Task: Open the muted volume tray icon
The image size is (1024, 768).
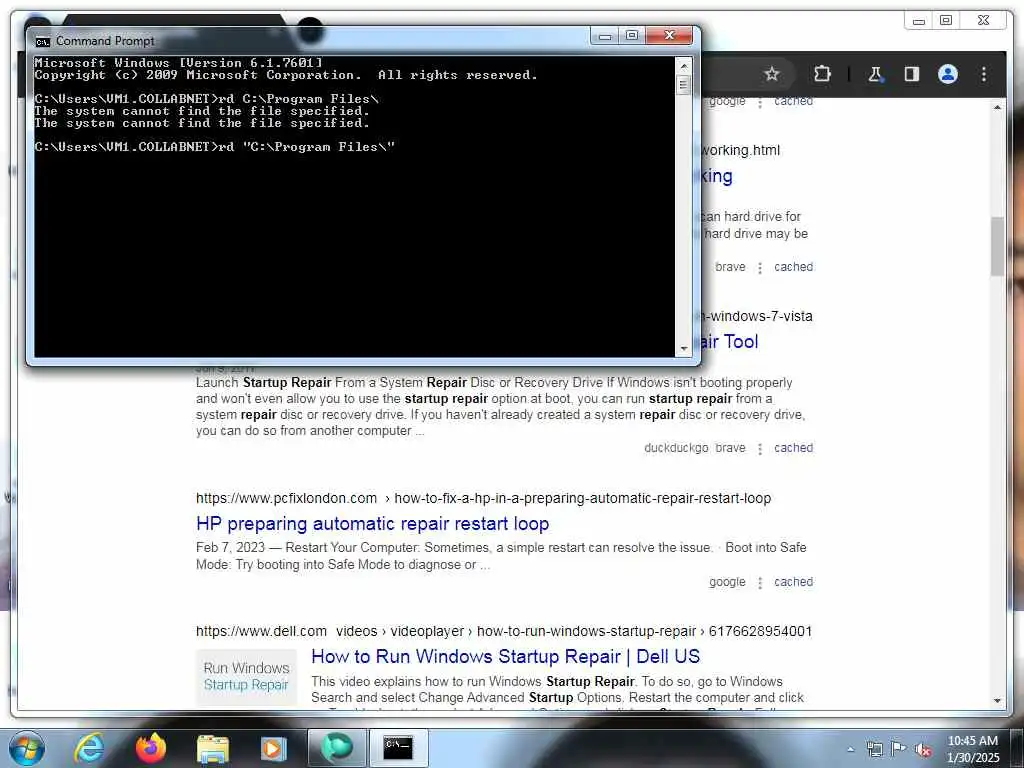Action: coord(923,749)
